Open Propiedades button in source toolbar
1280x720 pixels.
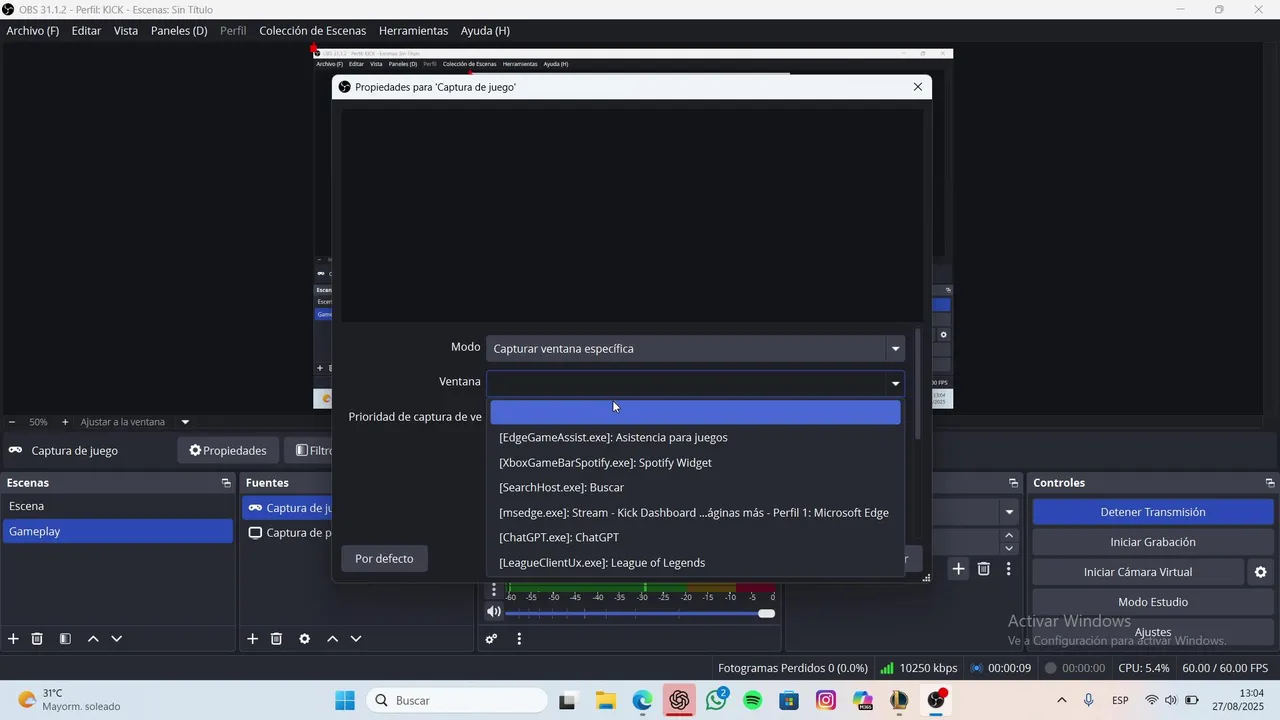228,451
